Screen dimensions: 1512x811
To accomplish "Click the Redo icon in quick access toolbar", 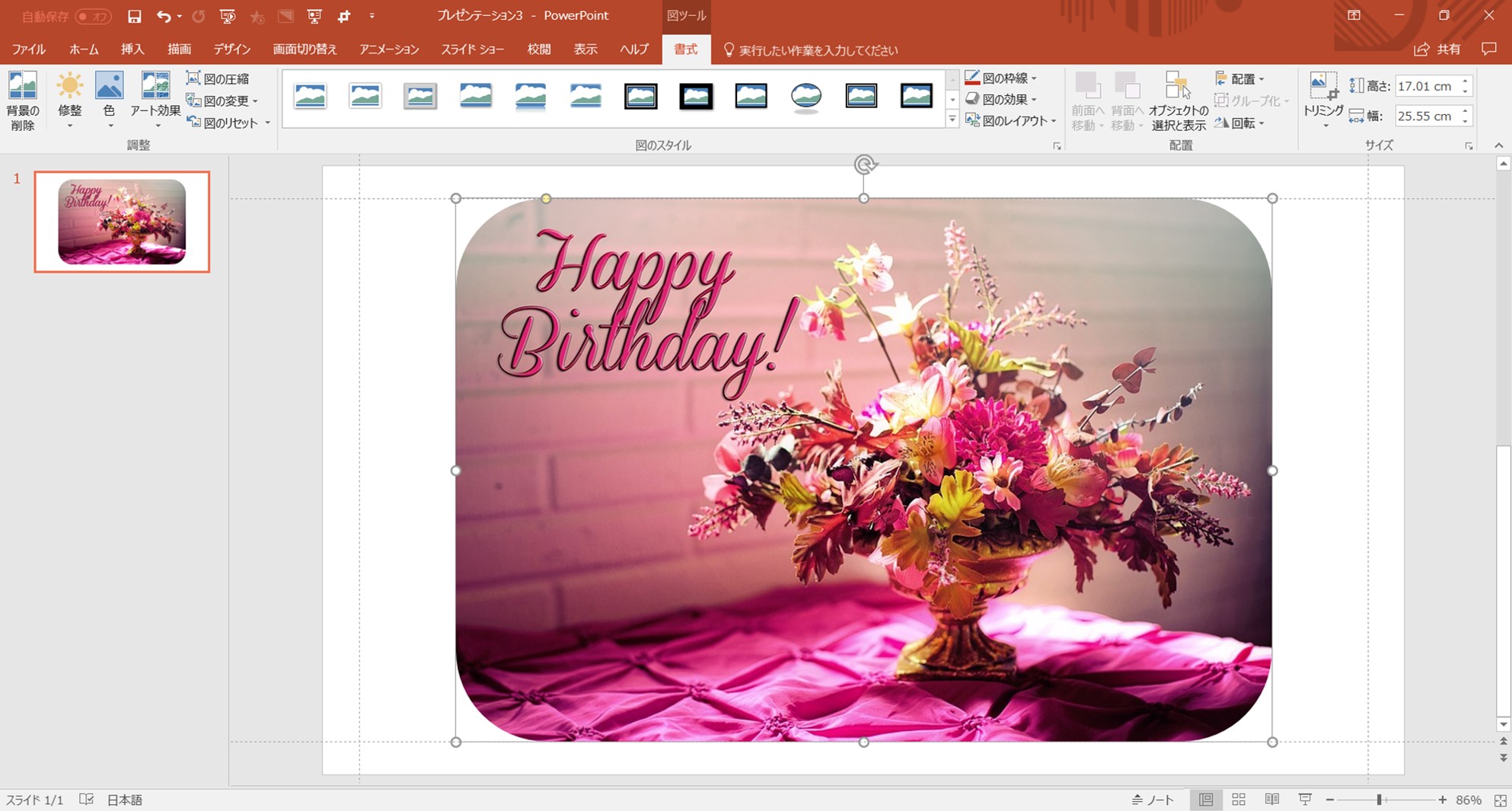I will click(x=199, y=16).
